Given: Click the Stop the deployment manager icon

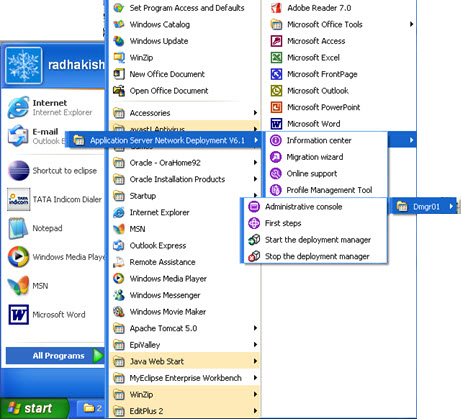Looking at the screenshot, I should coord(254,256).
